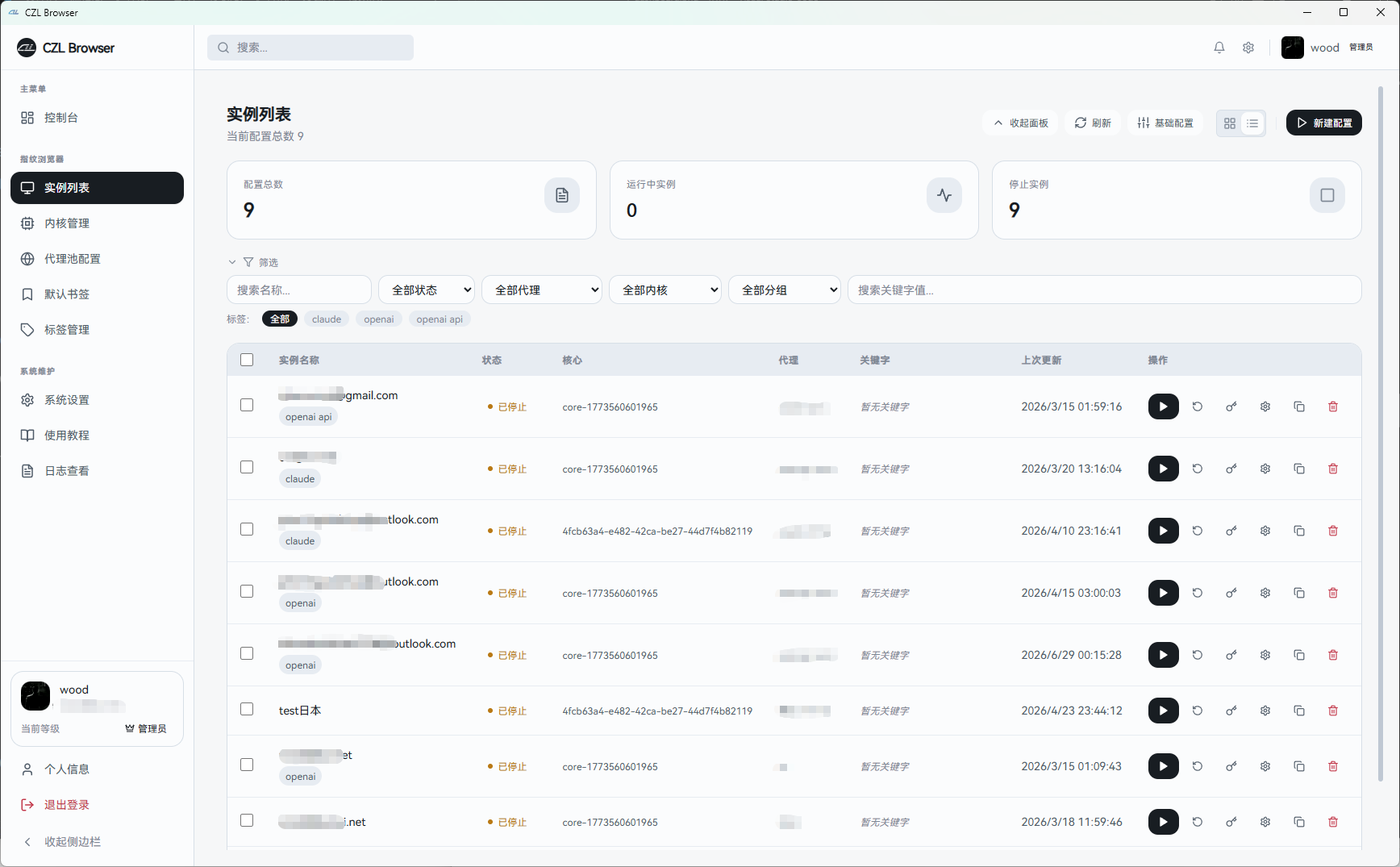The height and width of the screenshot is (867, 1400).
Task: Toggle select-all checkbox in table header
Action: [247, 360]
